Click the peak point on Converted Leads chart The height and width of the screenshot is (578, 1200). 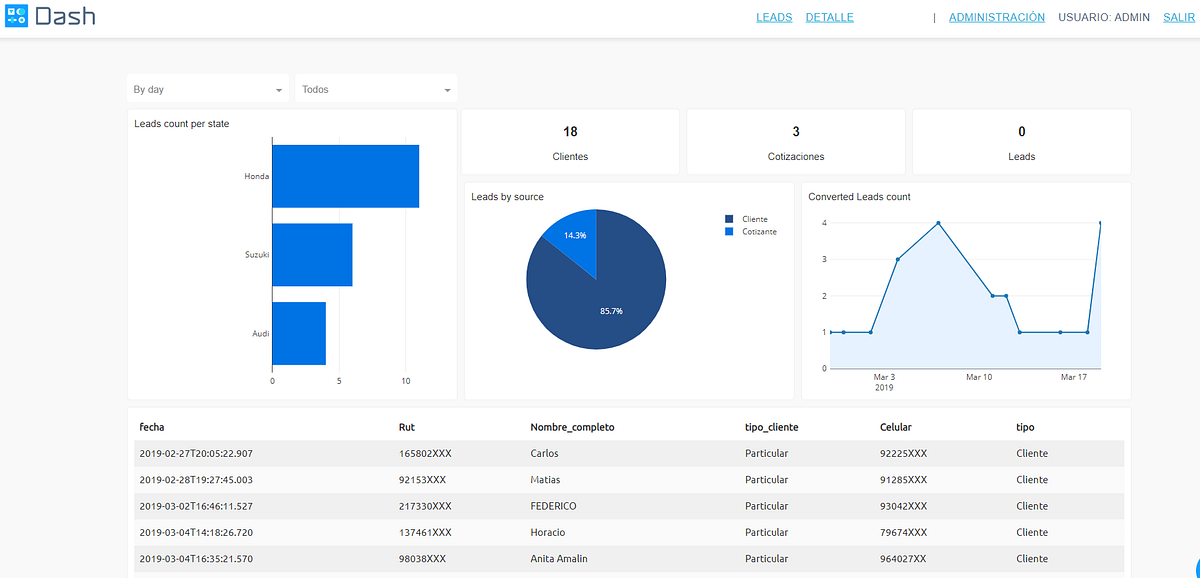936,222
